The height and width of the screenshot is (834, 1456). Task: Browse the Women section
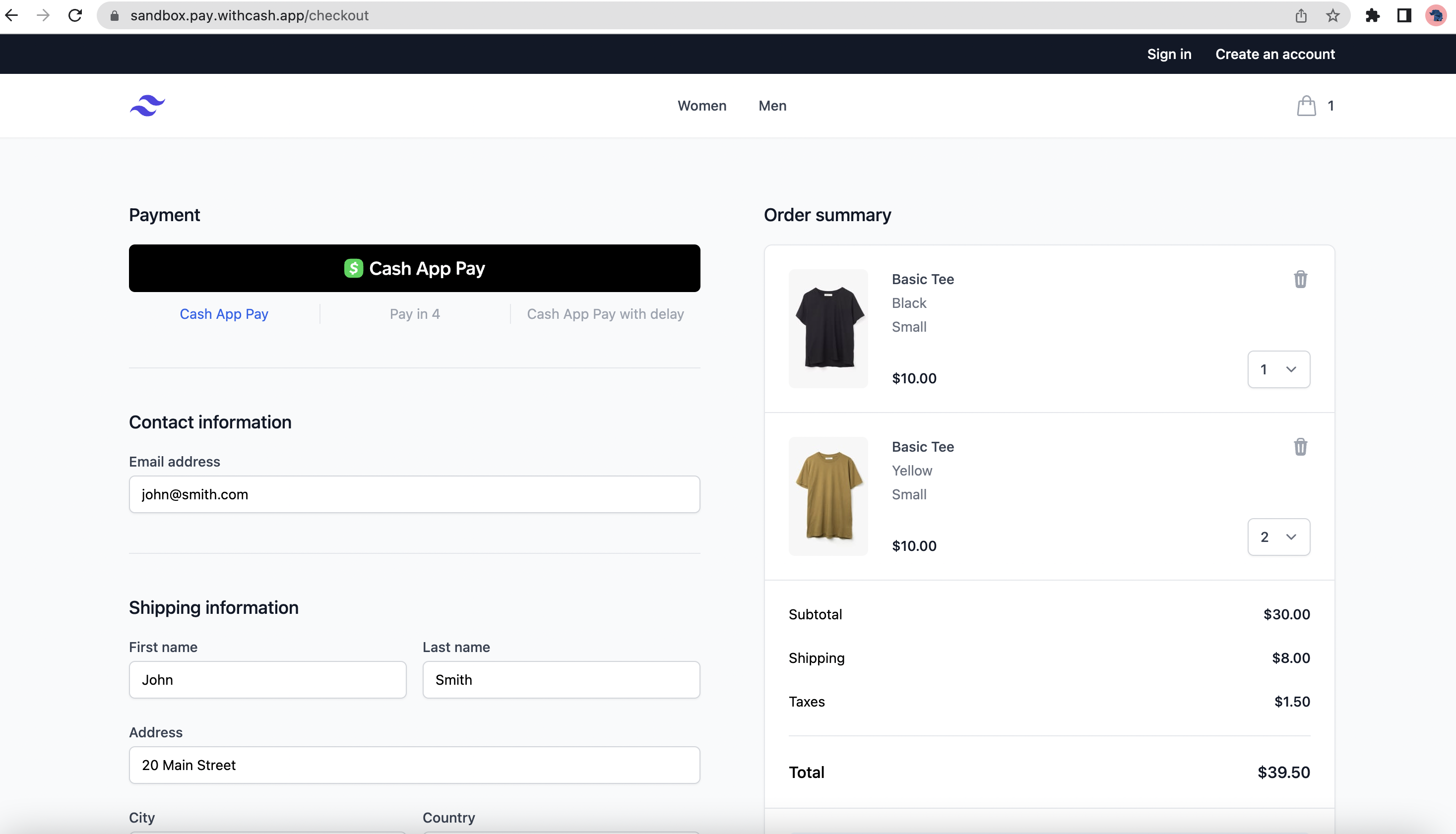pyautogui.click(x=702, y=106)
